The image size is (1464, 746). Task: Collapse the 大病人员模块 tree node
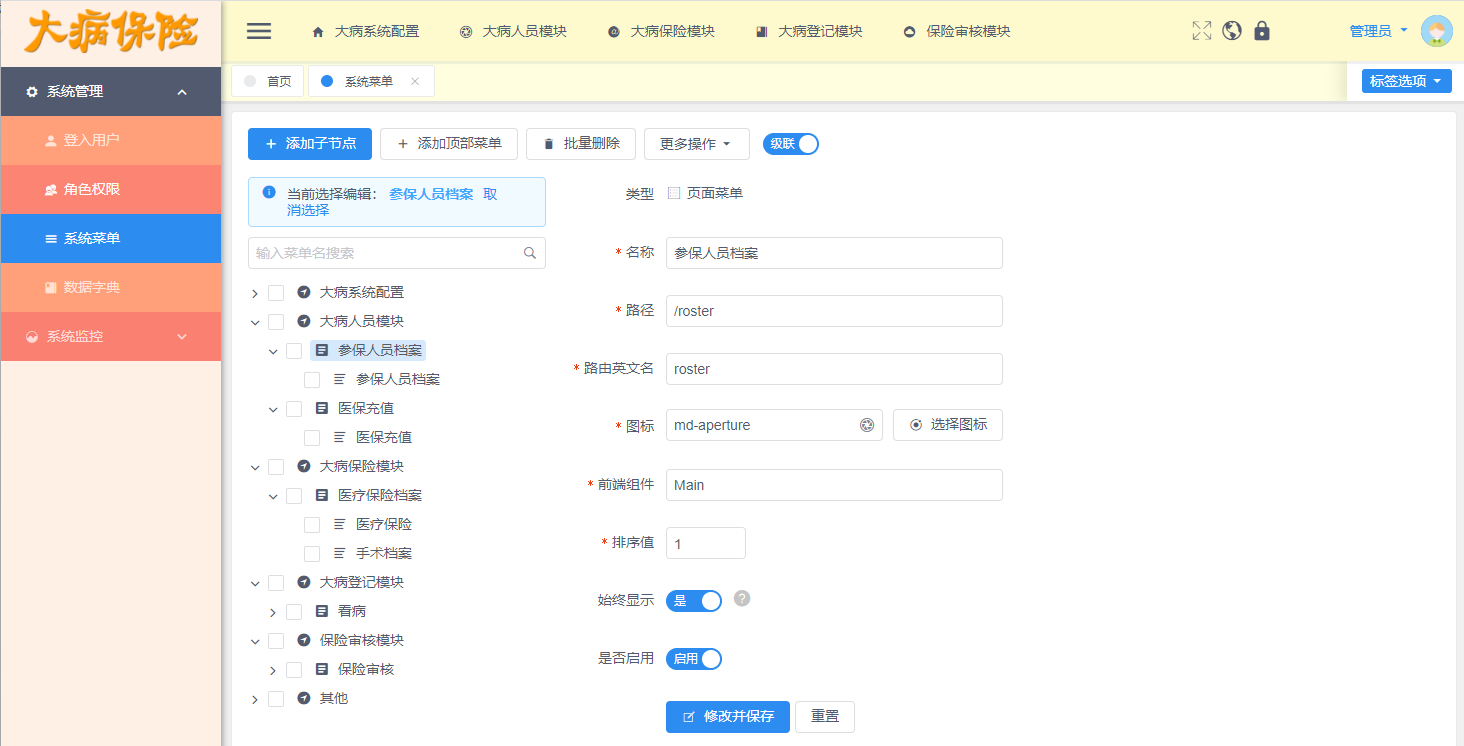[x=254, y=321]
